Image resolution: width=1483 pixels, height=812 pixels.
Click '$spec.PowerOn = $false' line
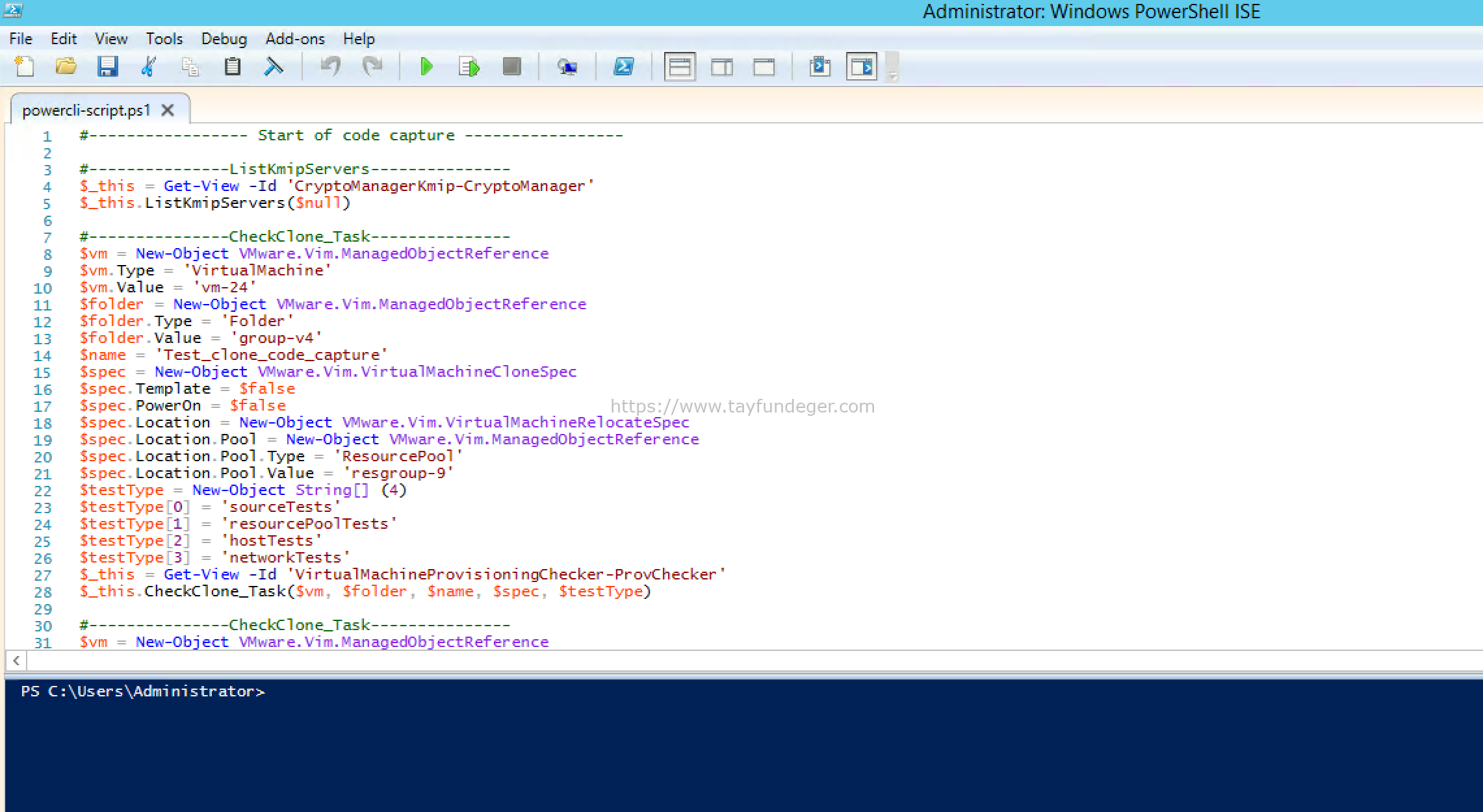coord(183,406)
